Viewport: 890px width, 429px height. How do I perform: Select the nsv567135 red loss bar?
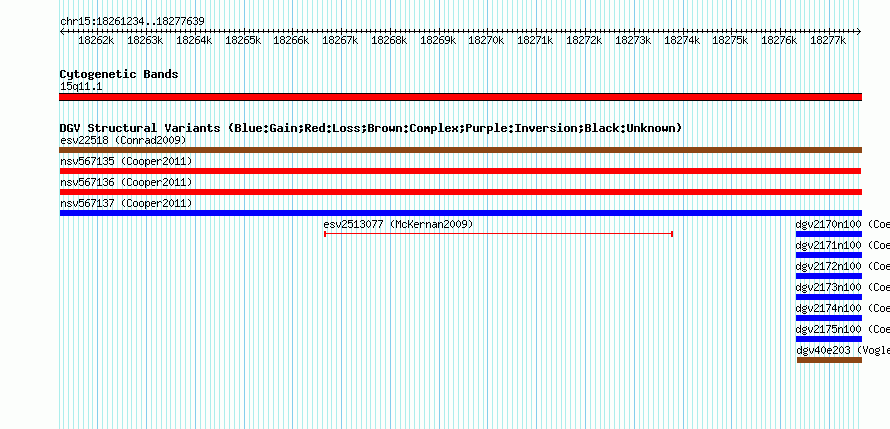coord(460,171)
